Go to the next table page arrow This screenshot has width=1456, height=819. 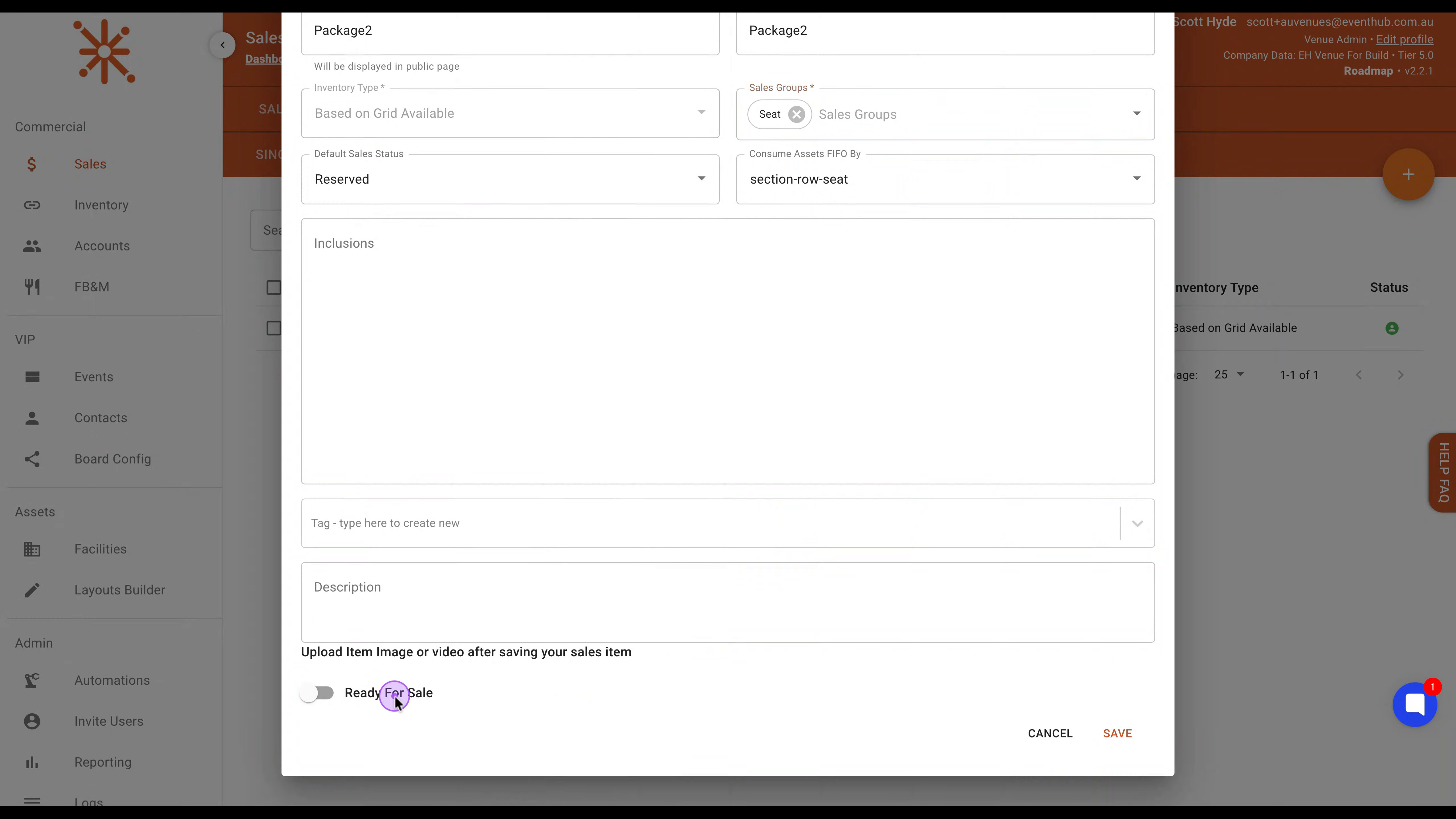(1400, 375)
